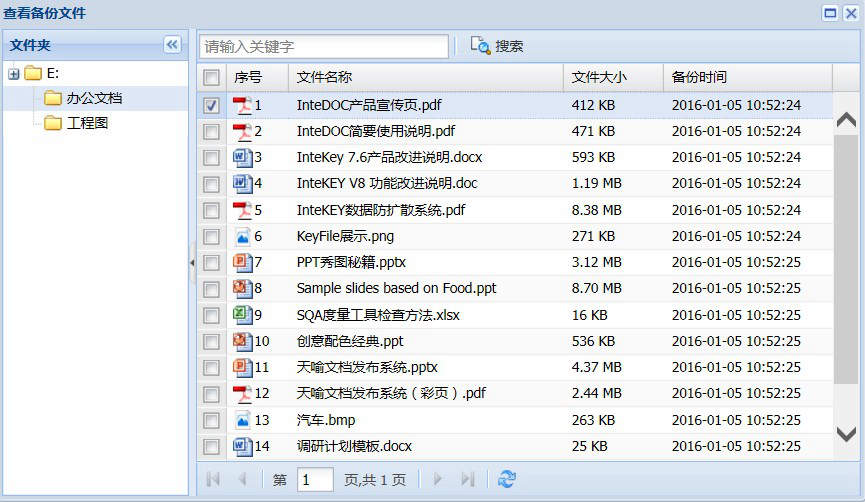Screen dimensions: 865x502
Task: Click the PPT icon for 创意配色经典.ppt
Action: pos(242,341)
